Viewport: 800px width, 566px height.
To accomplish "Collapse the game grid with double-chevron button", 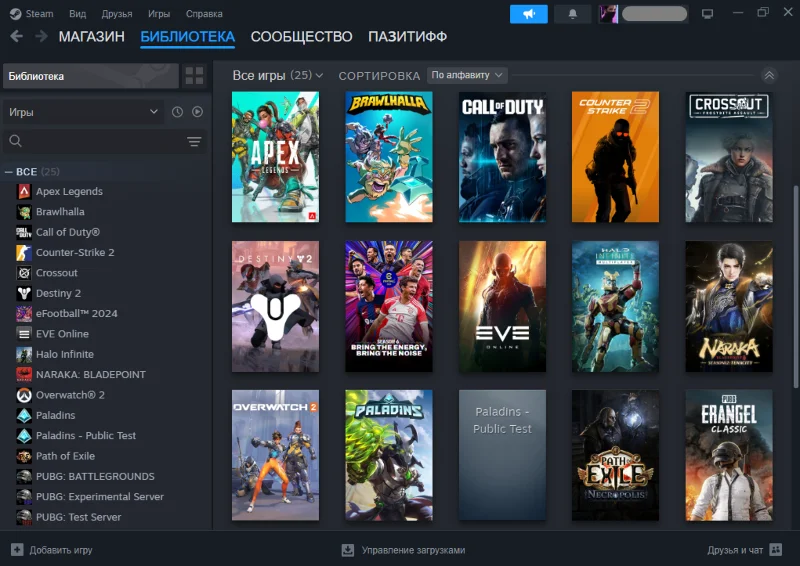I will click(x=768, y=76).
